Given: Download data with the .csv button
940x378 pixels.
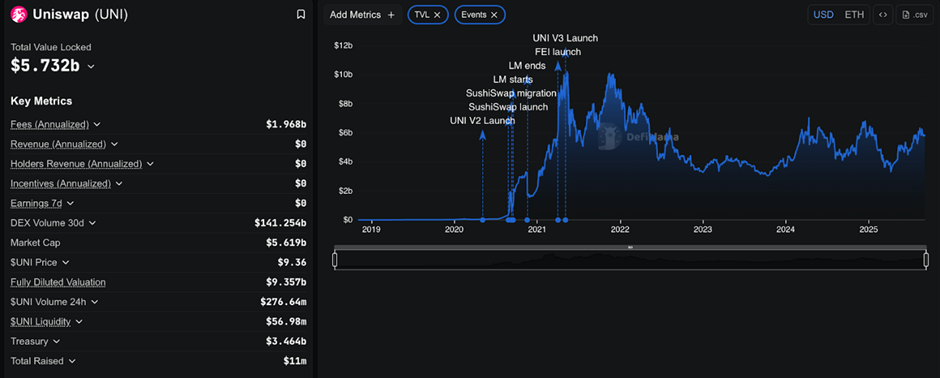Looking at the screenshot, I should 915,15.
